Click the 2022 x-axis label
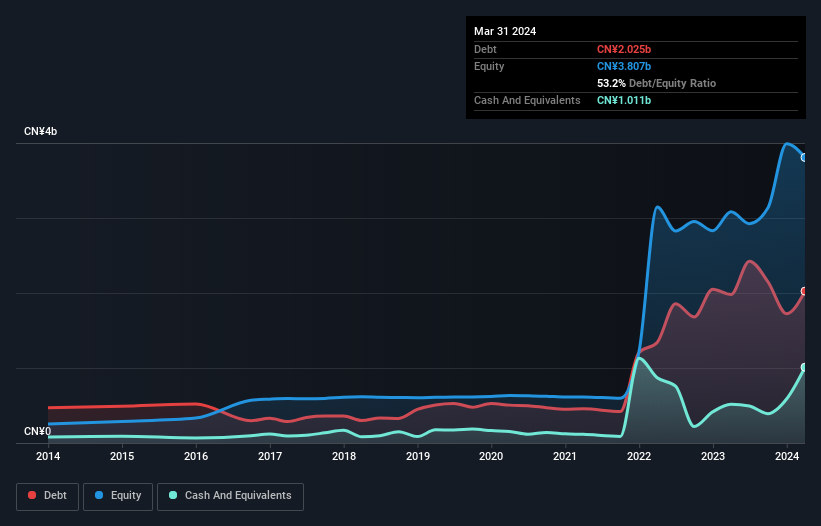821x526 pixels. (639, 456)
